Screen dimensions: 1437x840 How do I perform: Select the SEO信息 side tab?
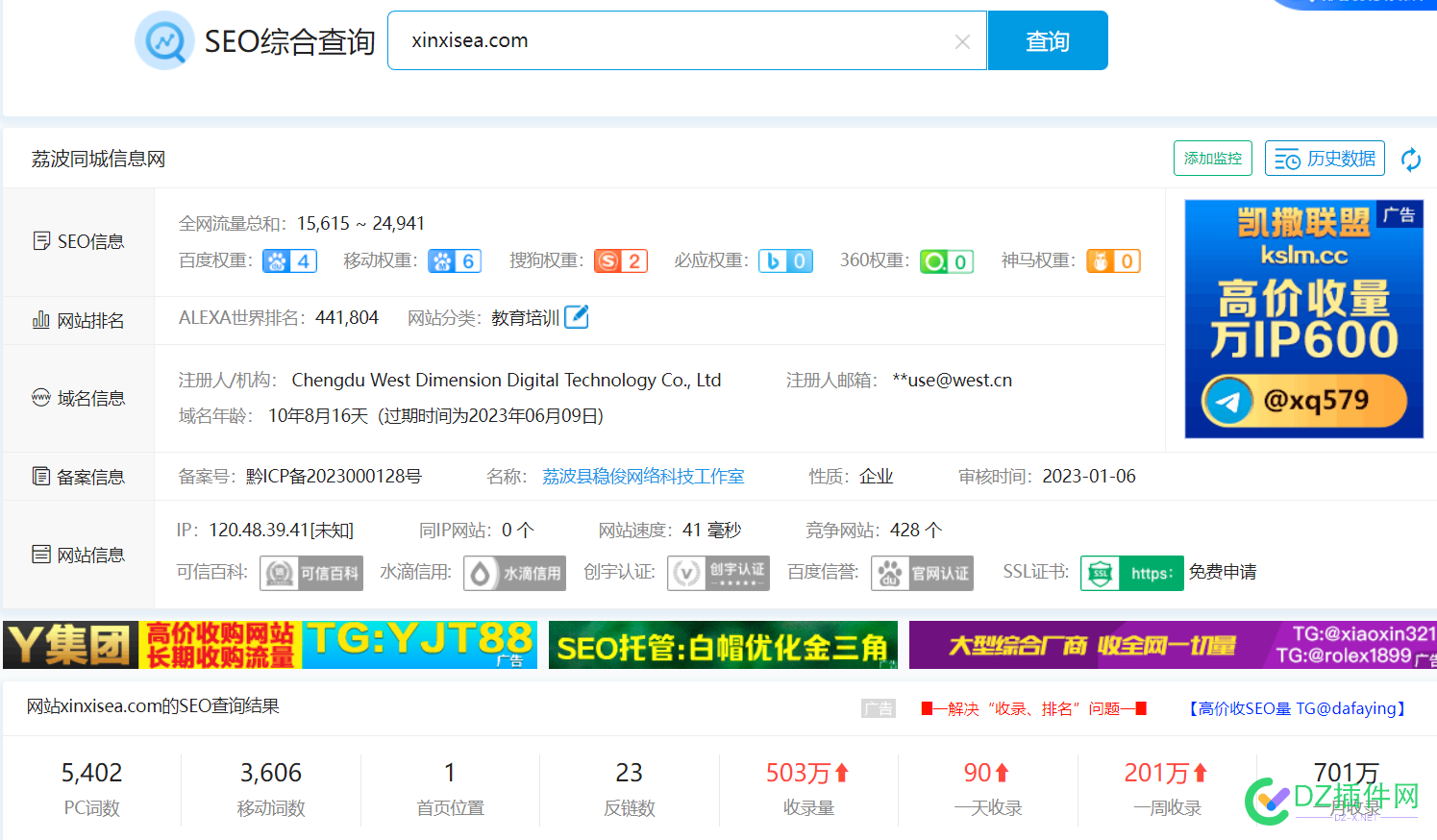pos(79,241)
